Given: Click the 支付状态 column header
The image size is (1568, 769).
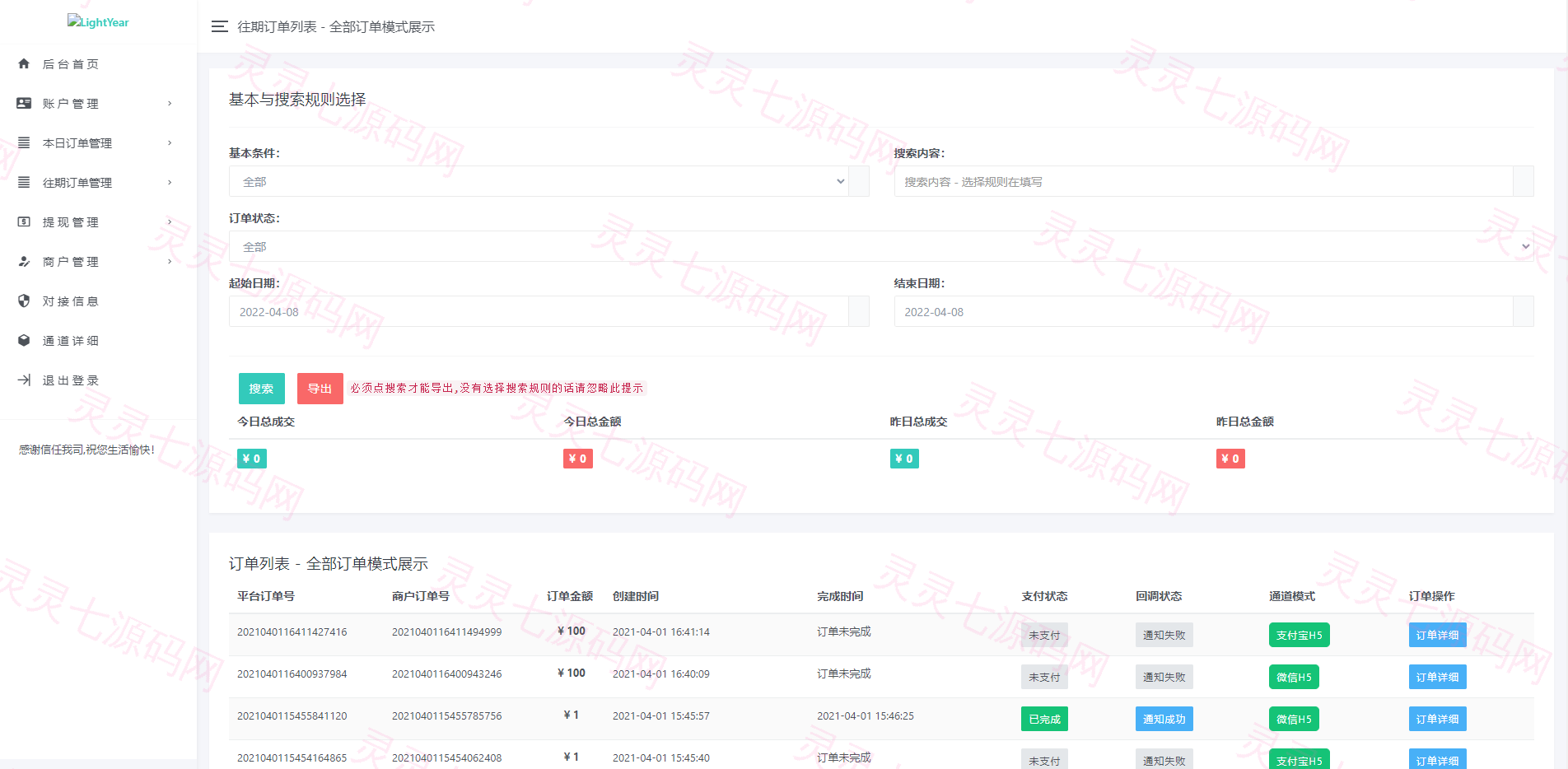Looking at the screenshot, I should (x=1044, y=596).
